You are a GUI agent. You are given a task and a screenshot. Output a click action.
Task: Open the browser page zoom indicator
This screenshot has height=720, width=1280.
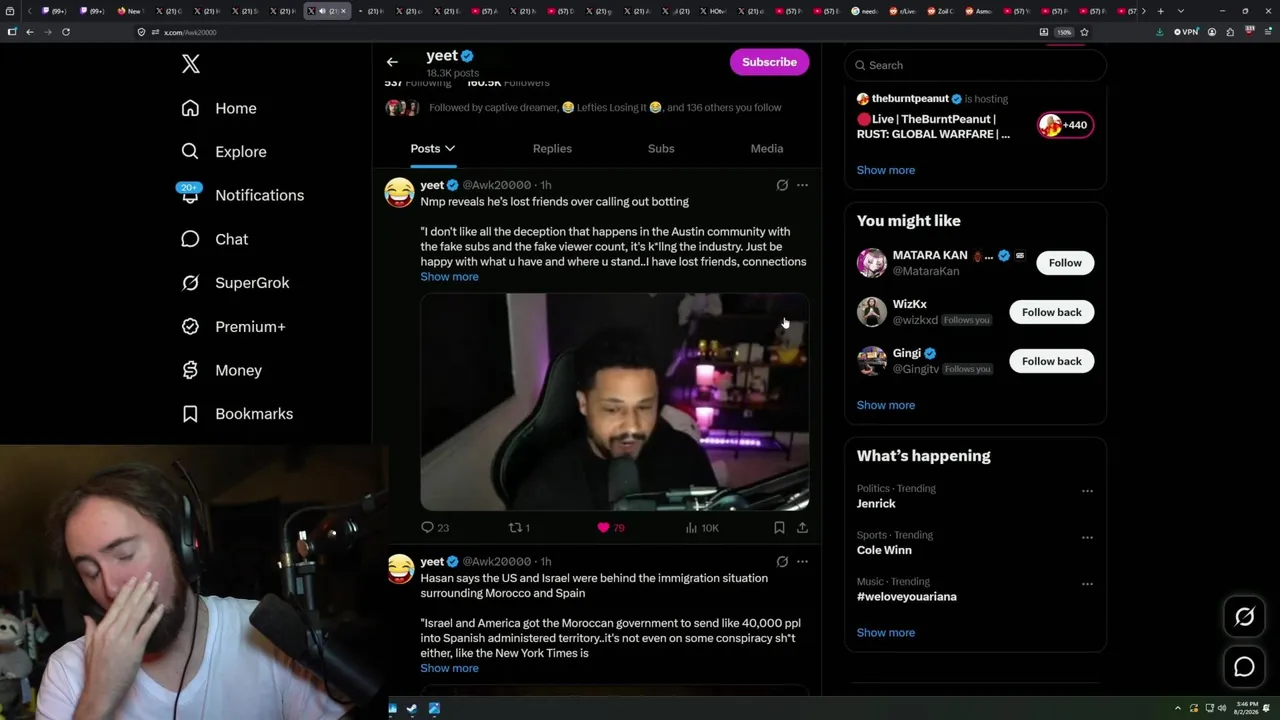(1064, 32)
